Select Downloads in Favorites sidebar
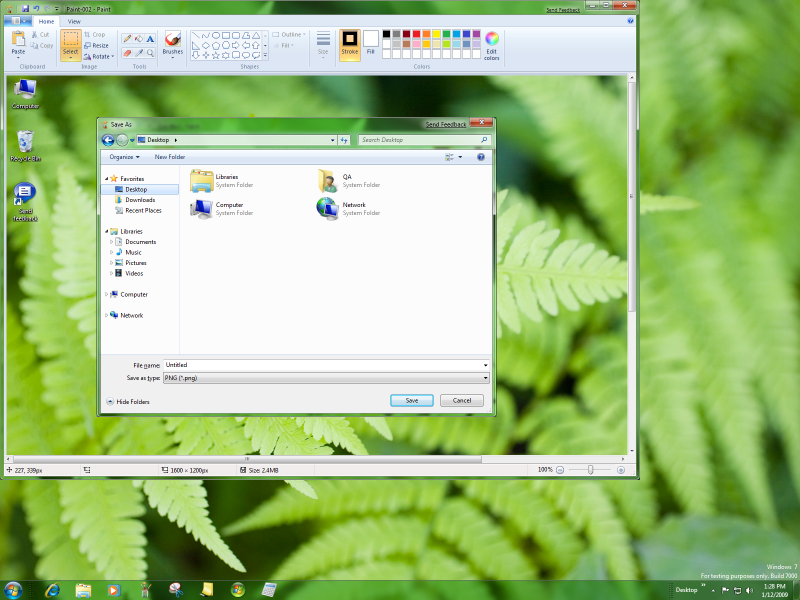 coord(135,200)
